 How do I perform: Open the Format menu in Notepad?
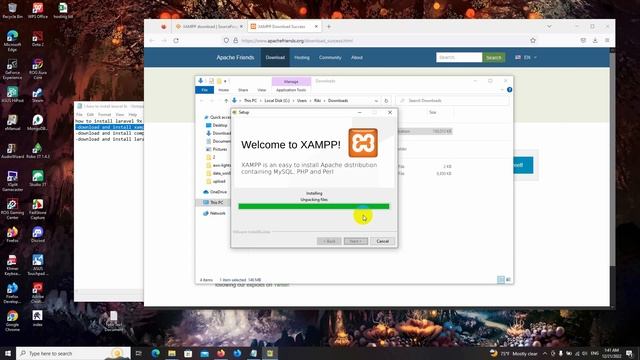pyautogui.click(x=104, y=115)
